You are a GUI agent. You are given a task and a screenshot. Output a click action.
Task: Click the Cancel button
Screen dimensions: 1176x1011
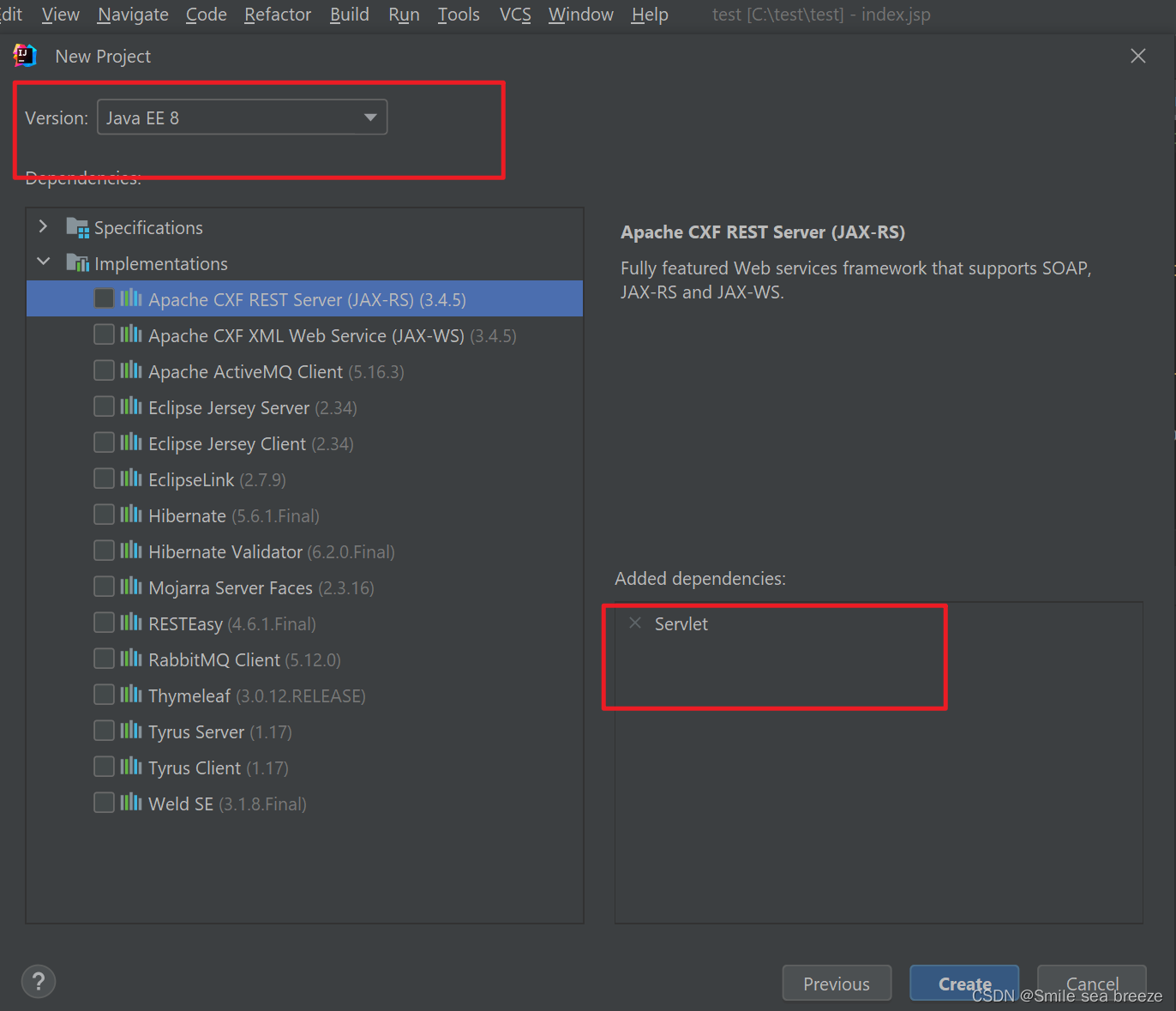tap(1092, 984)
